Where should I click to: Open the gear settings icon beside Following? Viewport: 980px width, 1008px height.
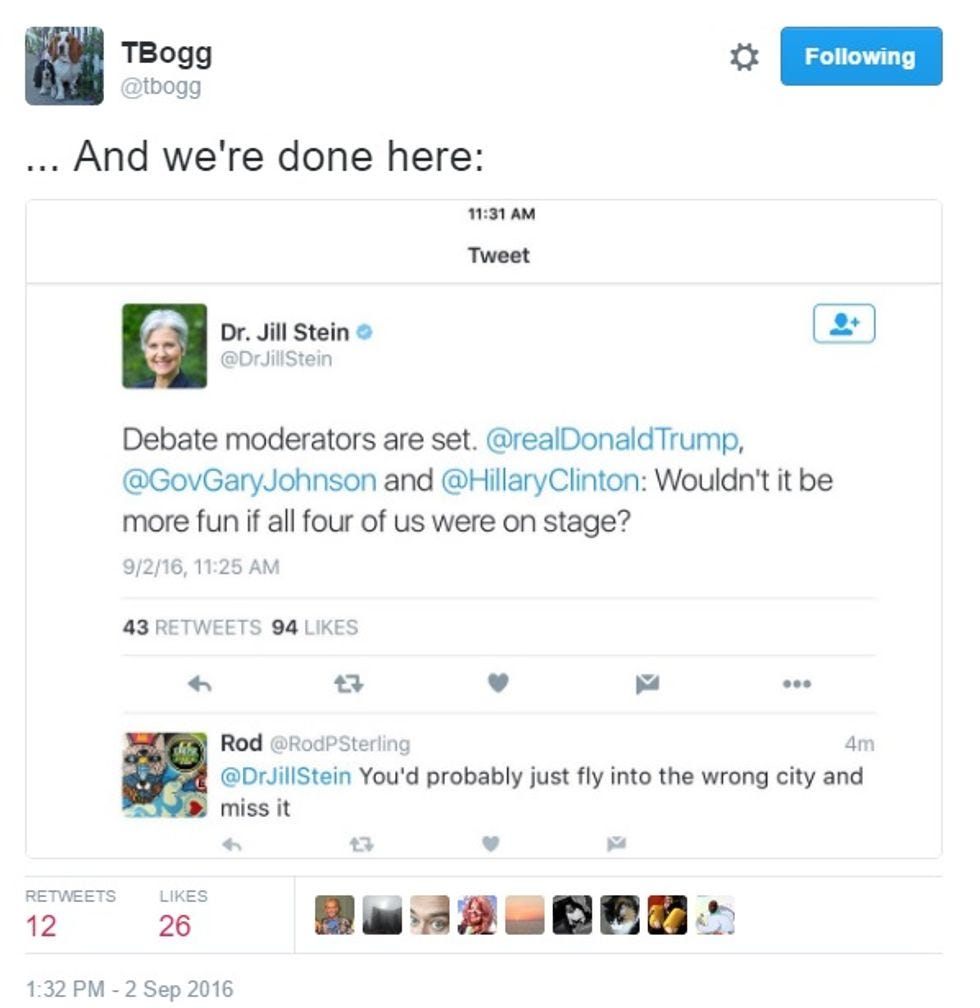tap(744, 57)
